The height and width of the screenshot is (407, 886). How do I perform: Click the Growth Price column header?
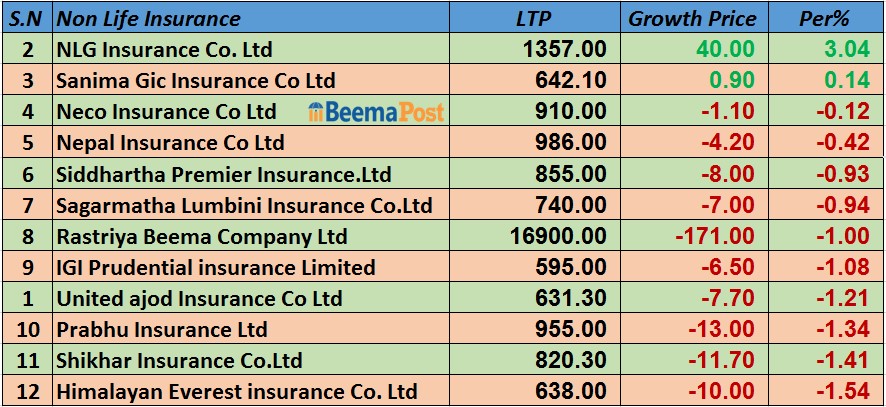click(x=692, y=19)
